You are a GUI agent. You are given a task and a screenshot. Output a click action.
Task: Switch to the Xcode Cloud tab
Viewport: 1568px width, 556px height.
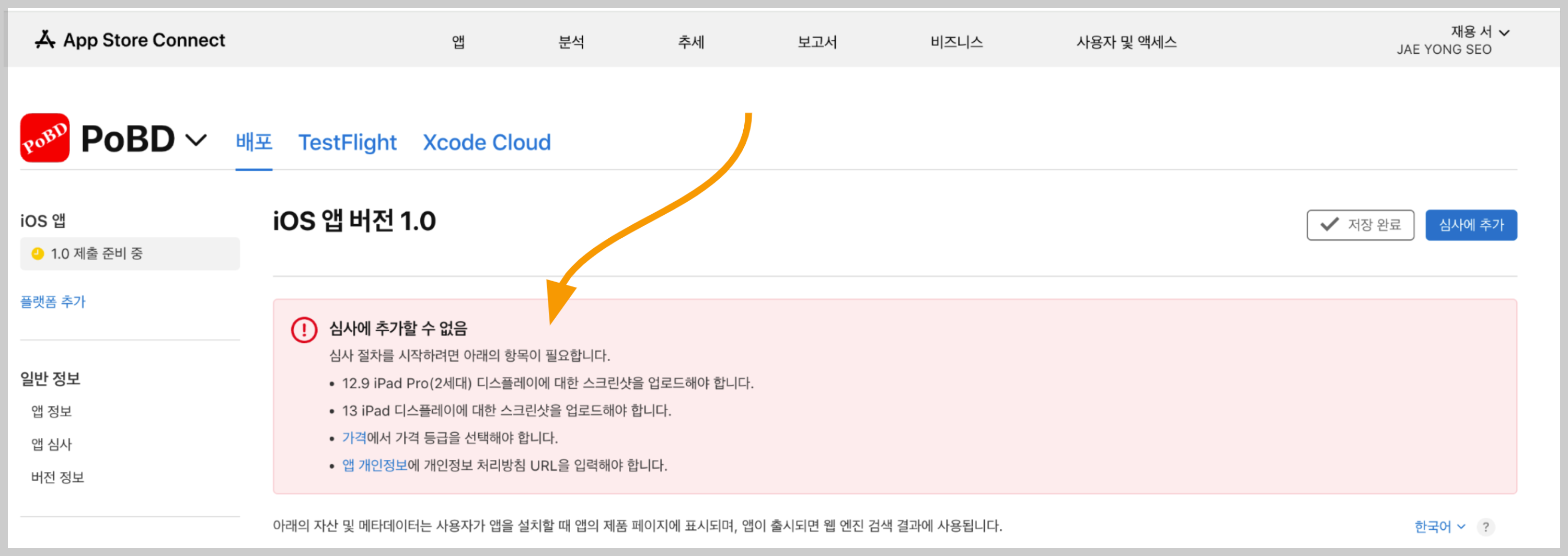pyautogui.click(x=487, y=142)
